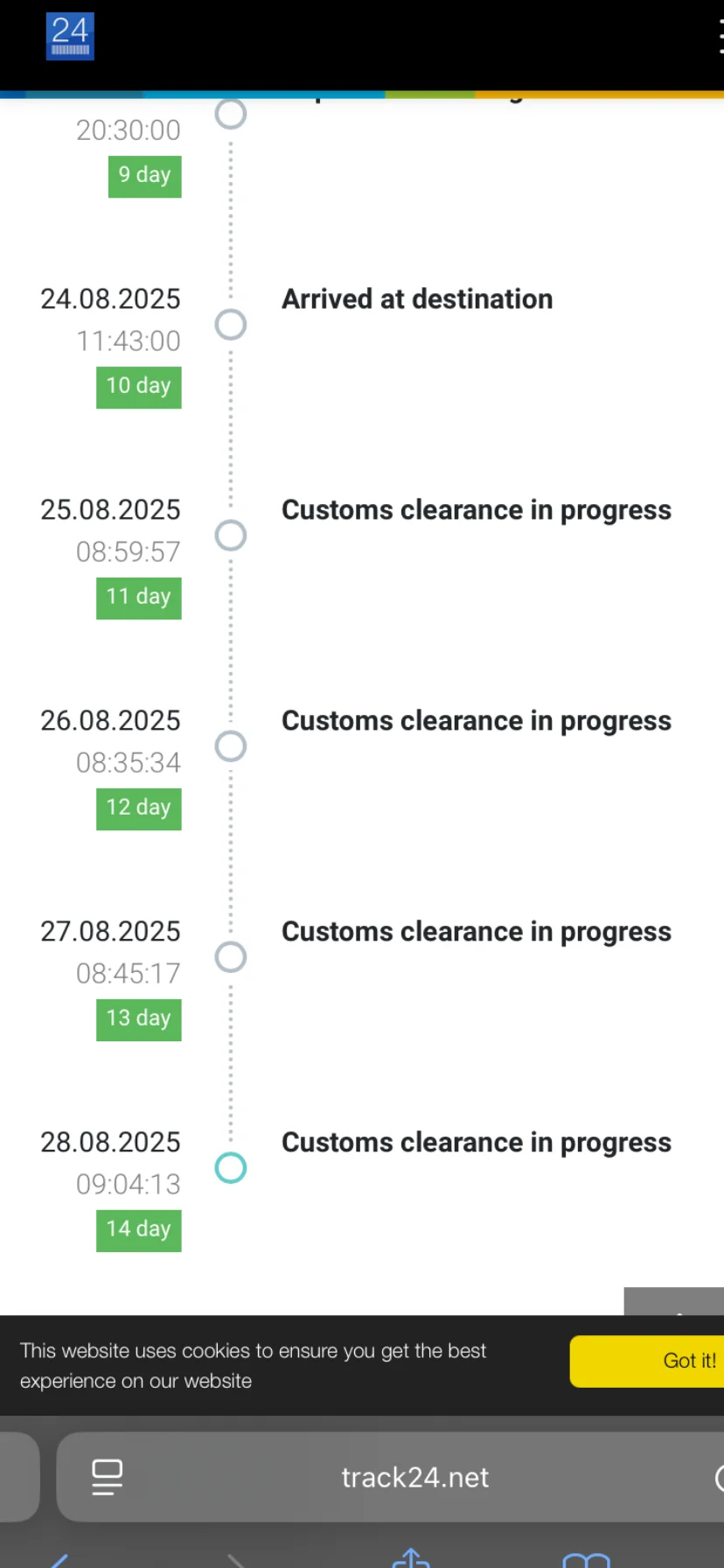Click the scroll-to-top gray button
724x1568 pixels.
(x=674, y=1301)
